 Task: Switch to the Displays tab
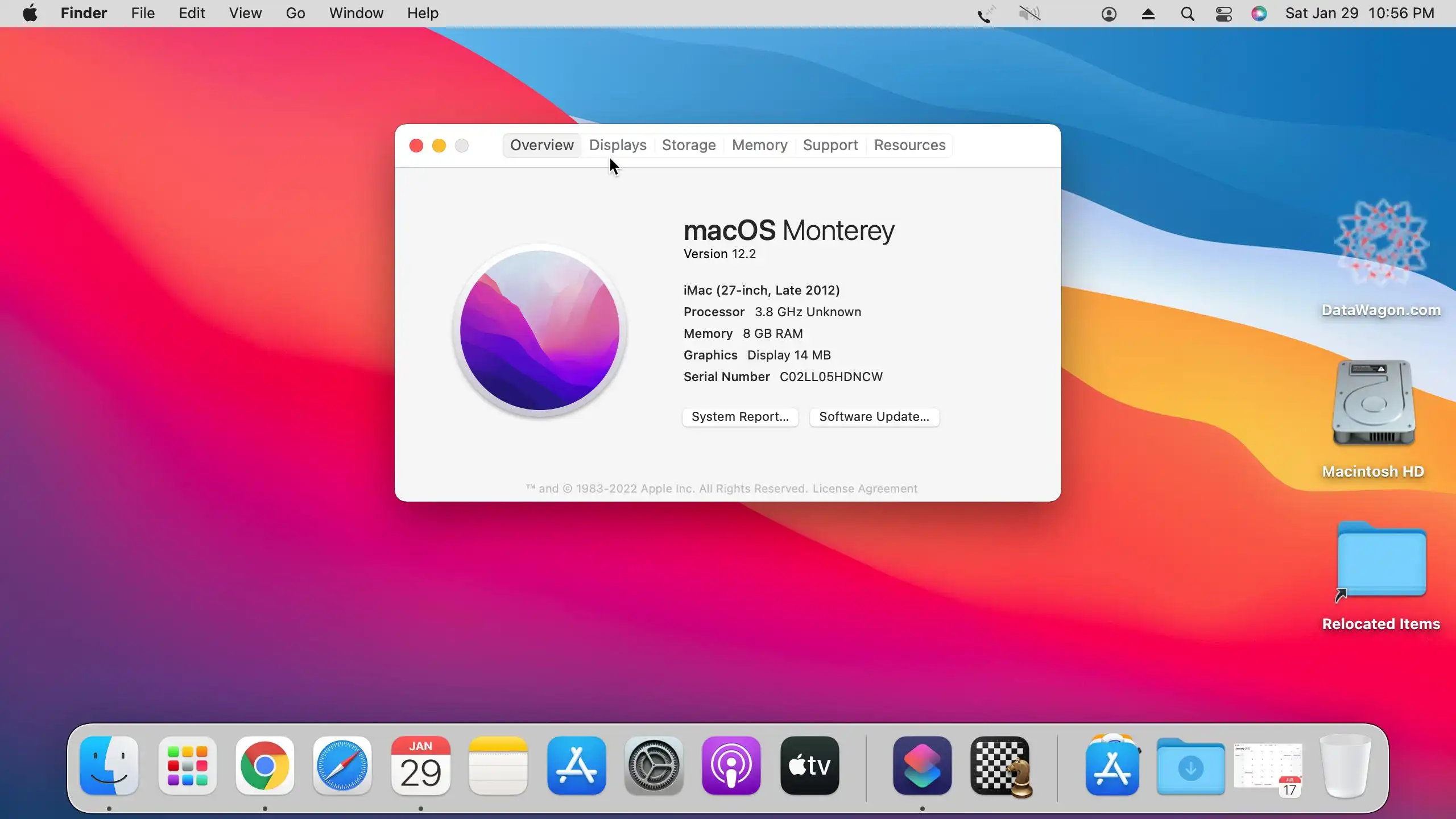click(x=618, y=145)
